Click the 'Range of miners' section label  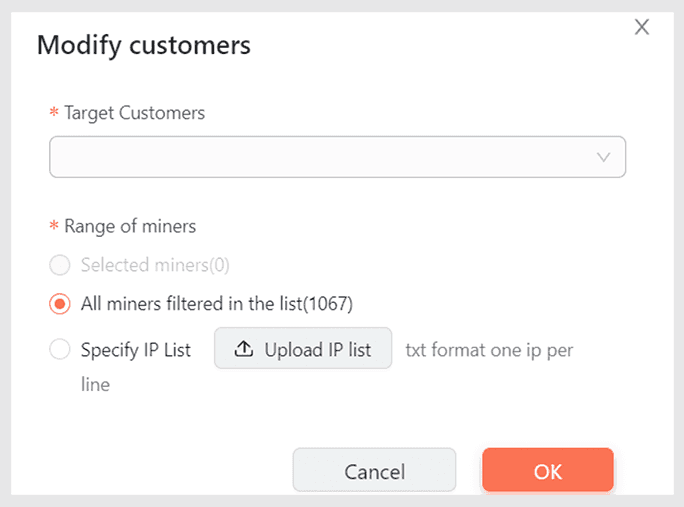point(129,226)
